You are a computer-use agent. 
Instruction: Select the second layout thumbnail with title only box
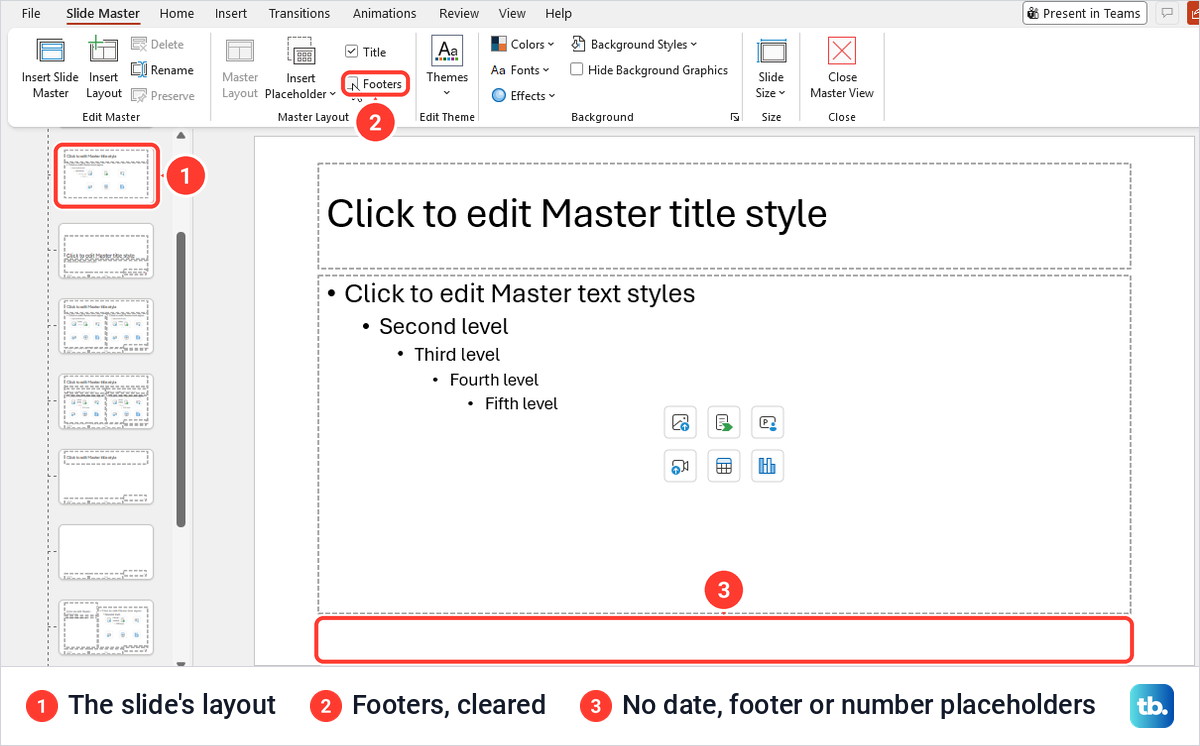pyautogui.click(x=106, y=251)
